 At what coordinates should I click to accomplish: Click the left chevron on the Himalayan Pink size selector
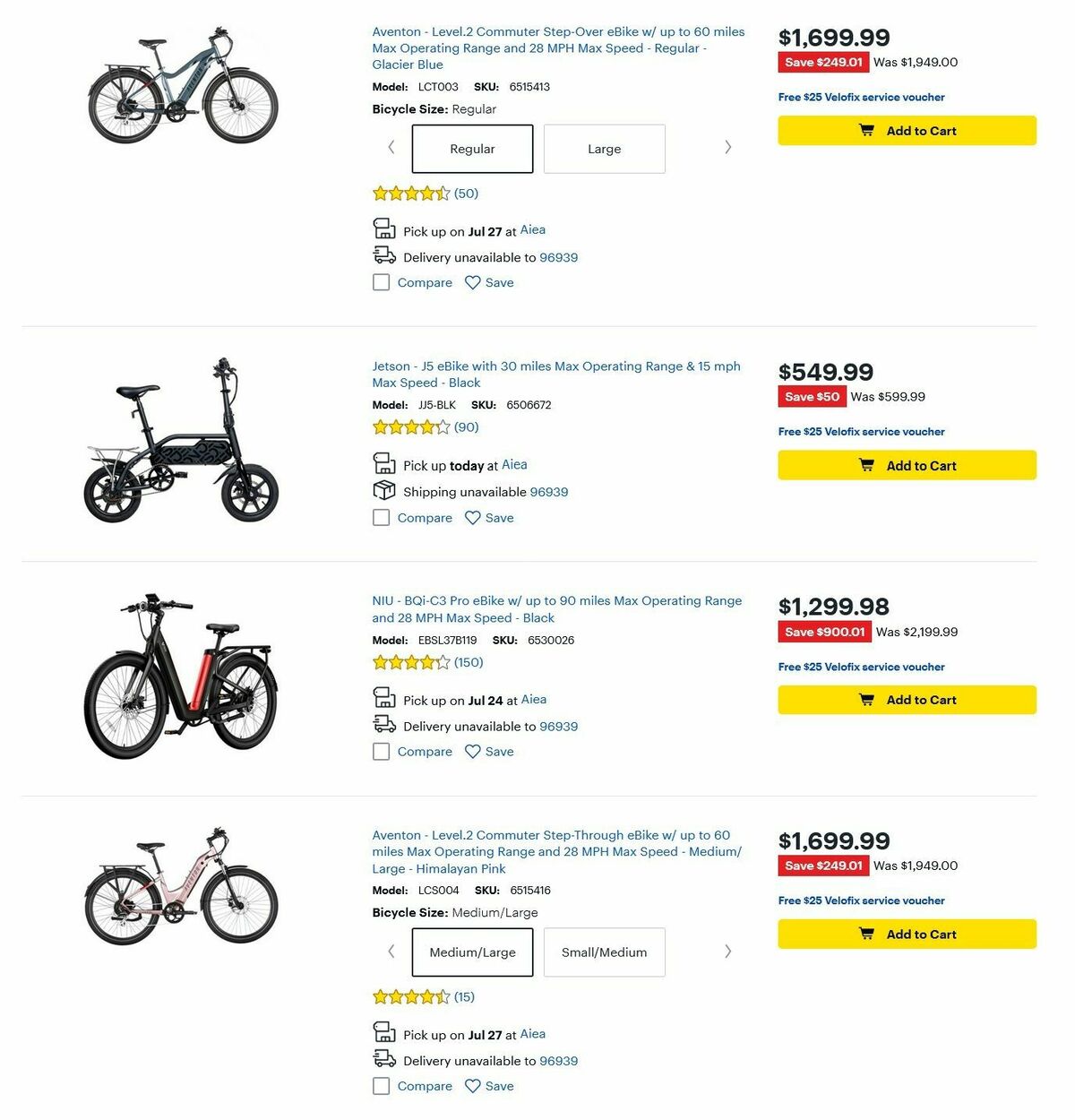391,951
